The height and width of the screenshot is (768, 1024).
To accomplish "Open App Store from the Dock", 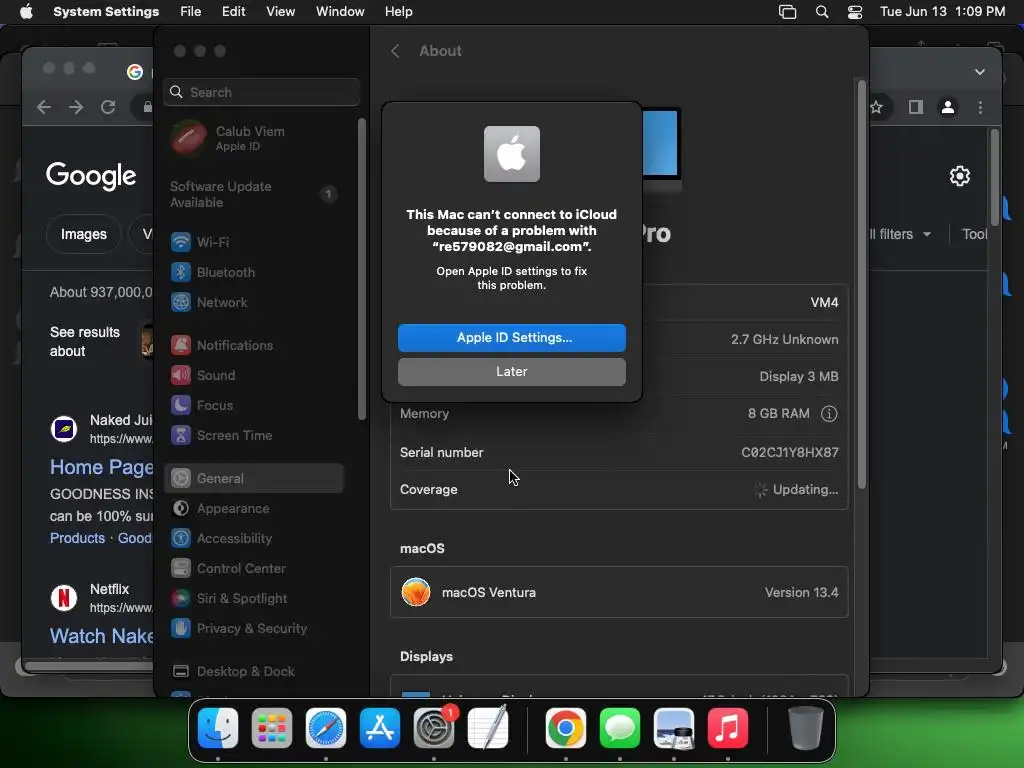I will 379,728.
